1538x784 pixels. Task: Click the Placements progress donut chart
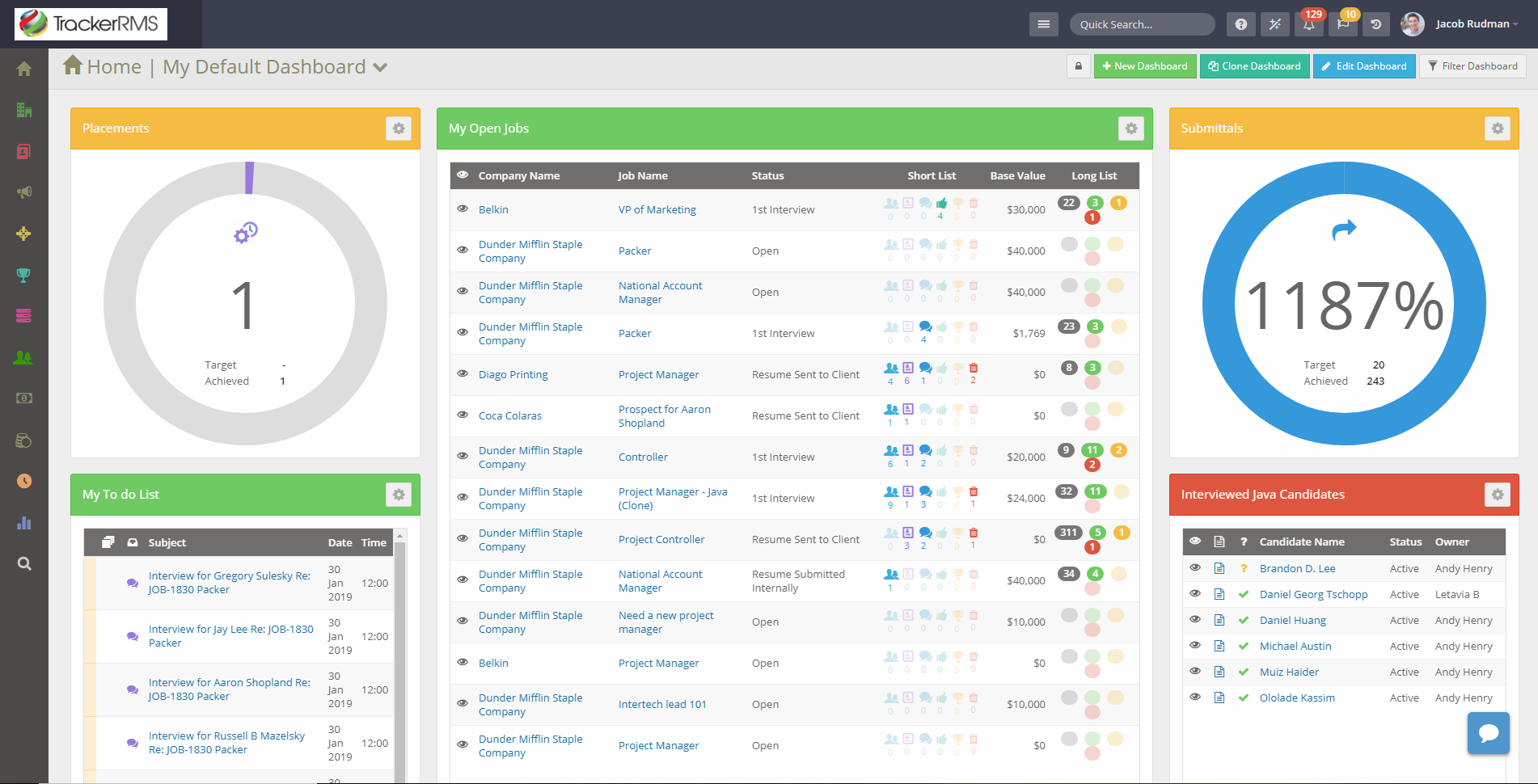coord(245,304)
